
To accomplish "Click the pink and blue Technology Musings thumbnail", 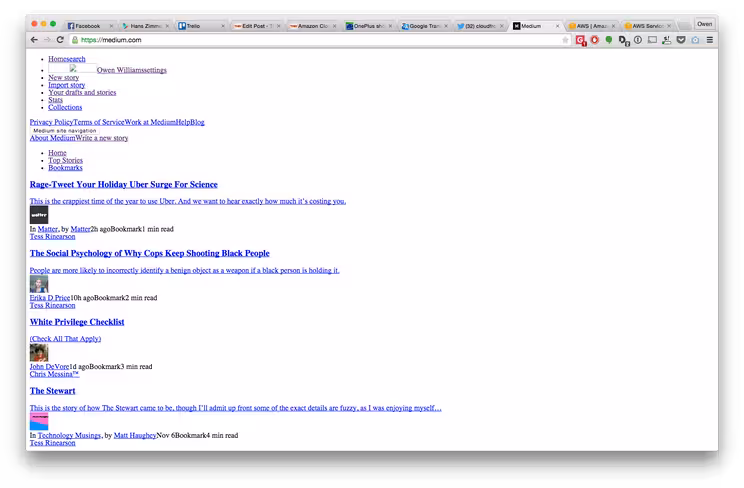I will click(x=39, y=422).
